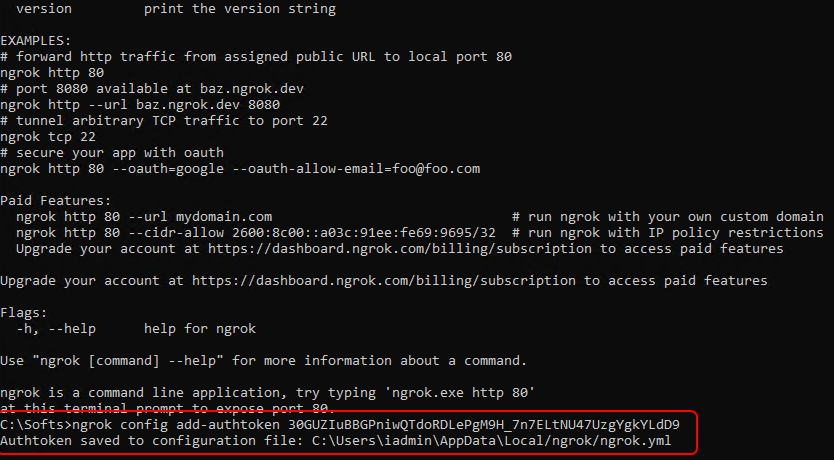Image resolution: width=834 pixels, height=460 pixels.
Task: Click the 'EXAMPLES:' heading text
Action: point(36,41)
